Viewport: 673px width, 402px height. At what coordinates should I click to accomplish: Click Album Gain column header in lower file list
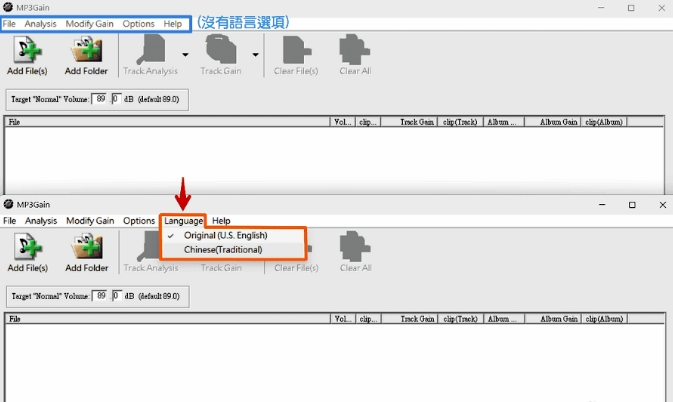pyautogui.click(x=558, y=320)
